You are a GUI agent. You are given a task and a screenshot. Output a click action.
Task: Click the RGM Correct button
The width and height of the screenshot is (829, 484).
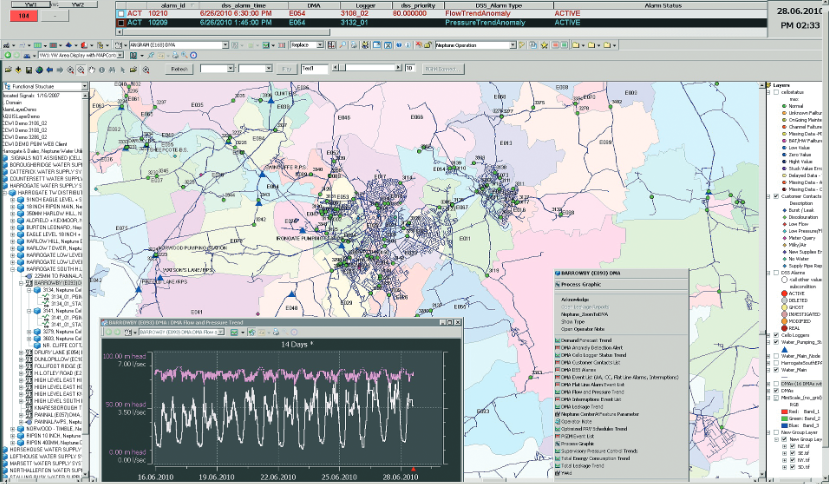(x=442, y=69)
